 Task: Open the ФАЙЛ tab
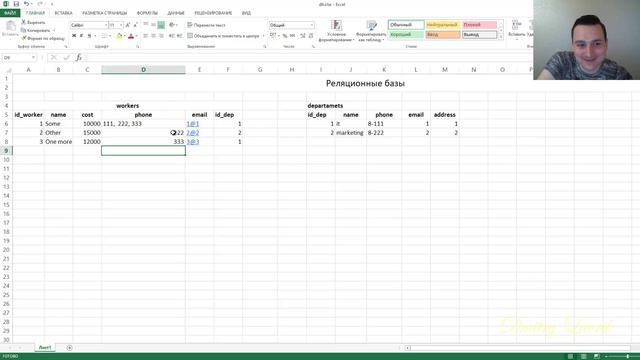point(10,13)
